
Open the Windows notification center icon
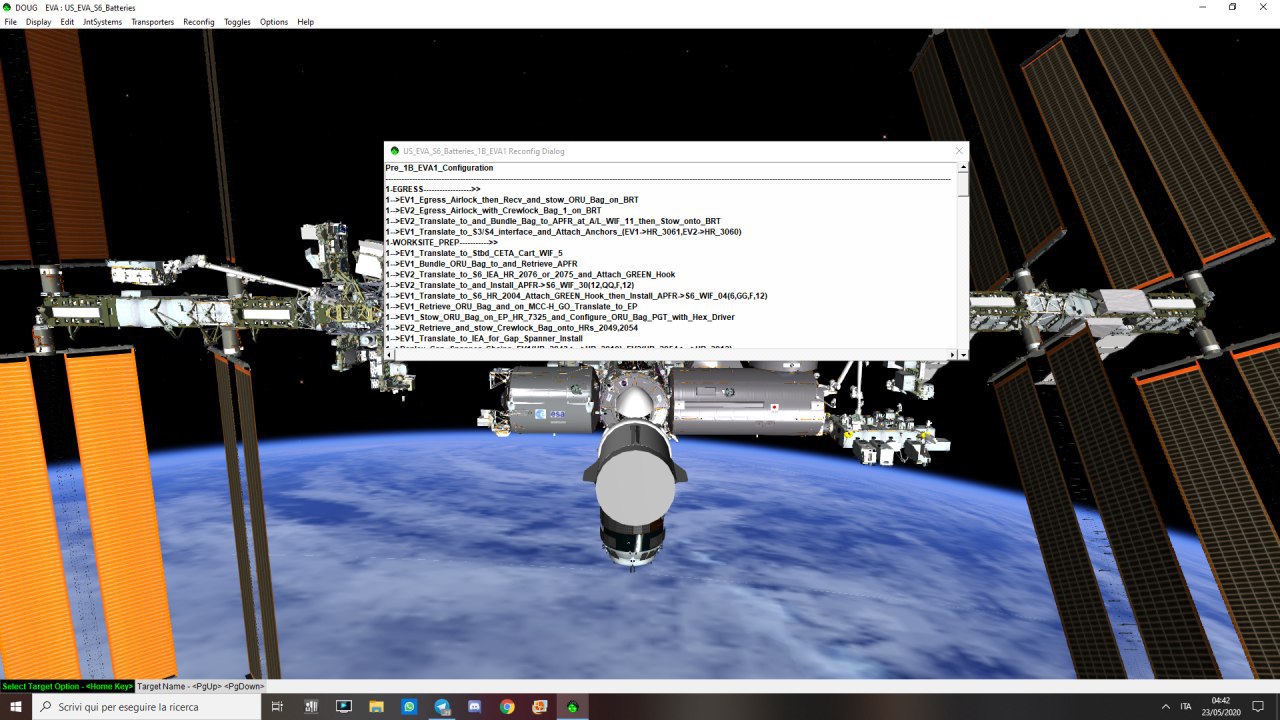pos(1259,707)
